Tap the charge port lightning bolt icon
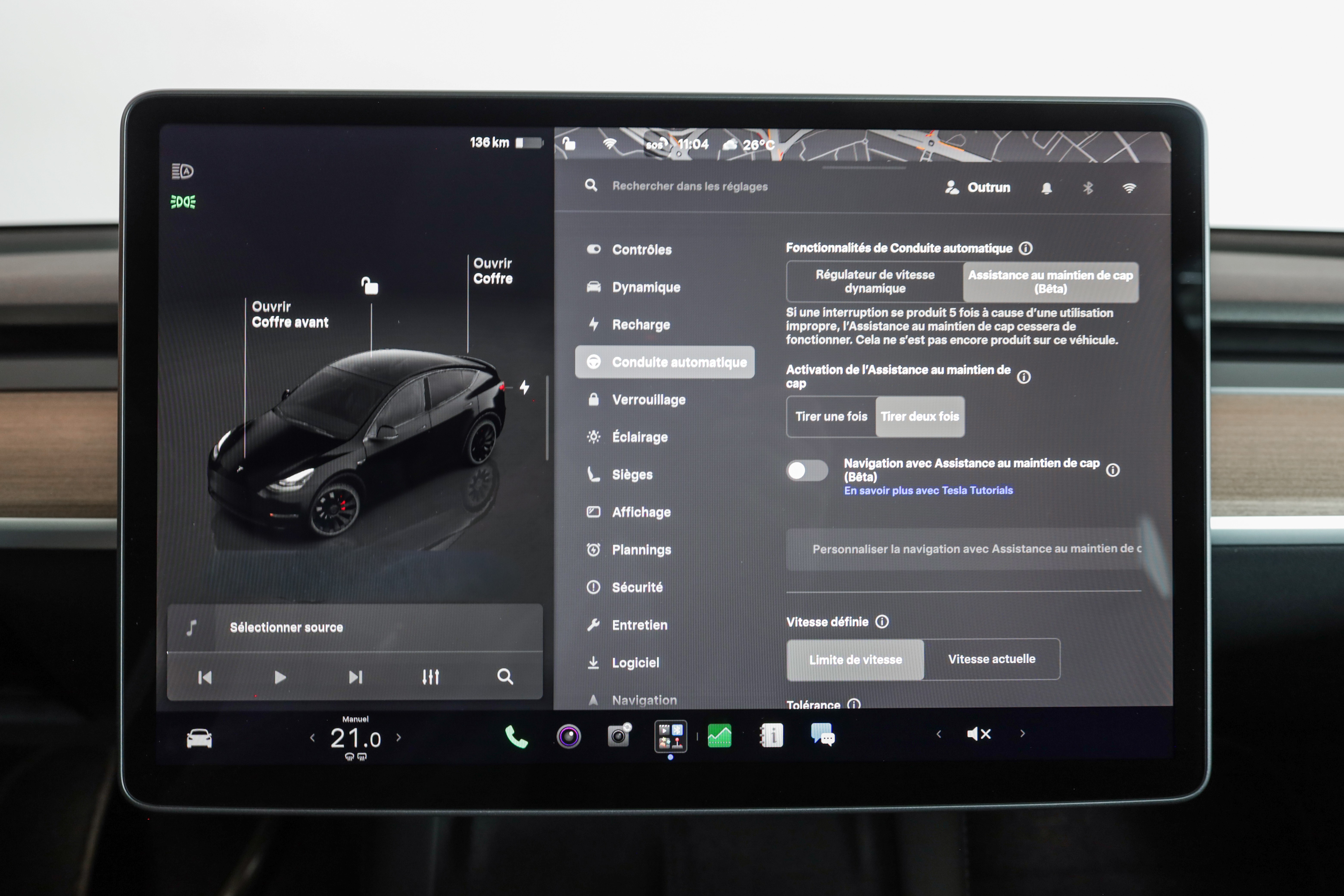 coord(525,387)
